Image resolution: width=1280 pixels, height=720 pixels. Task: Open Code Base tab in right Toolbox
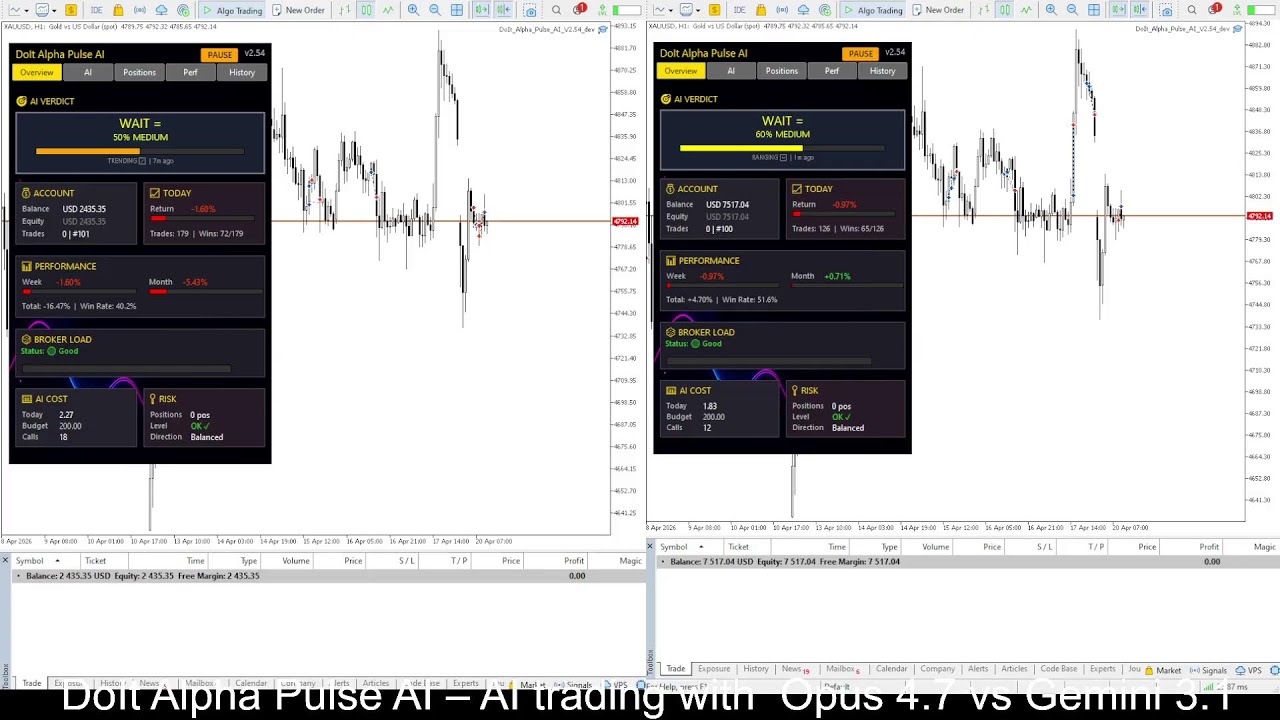point(1058,669)
